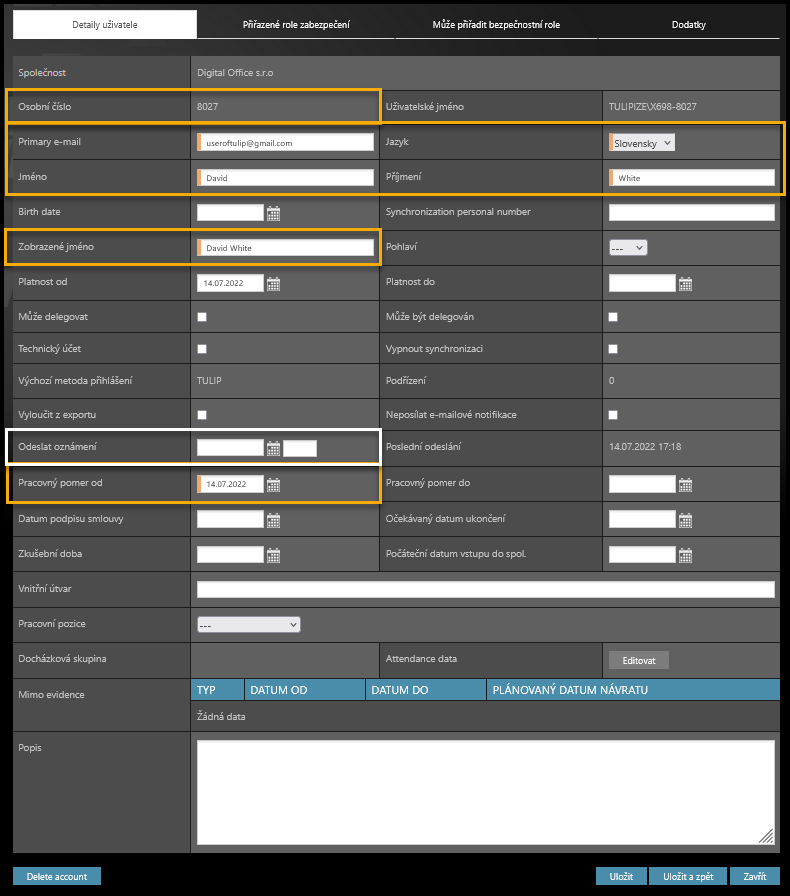Image resolution: width=790 pixels, height=896 pixels.
Task: Check Neposílat e-mailové notifikace
Action: click(613, 415)
